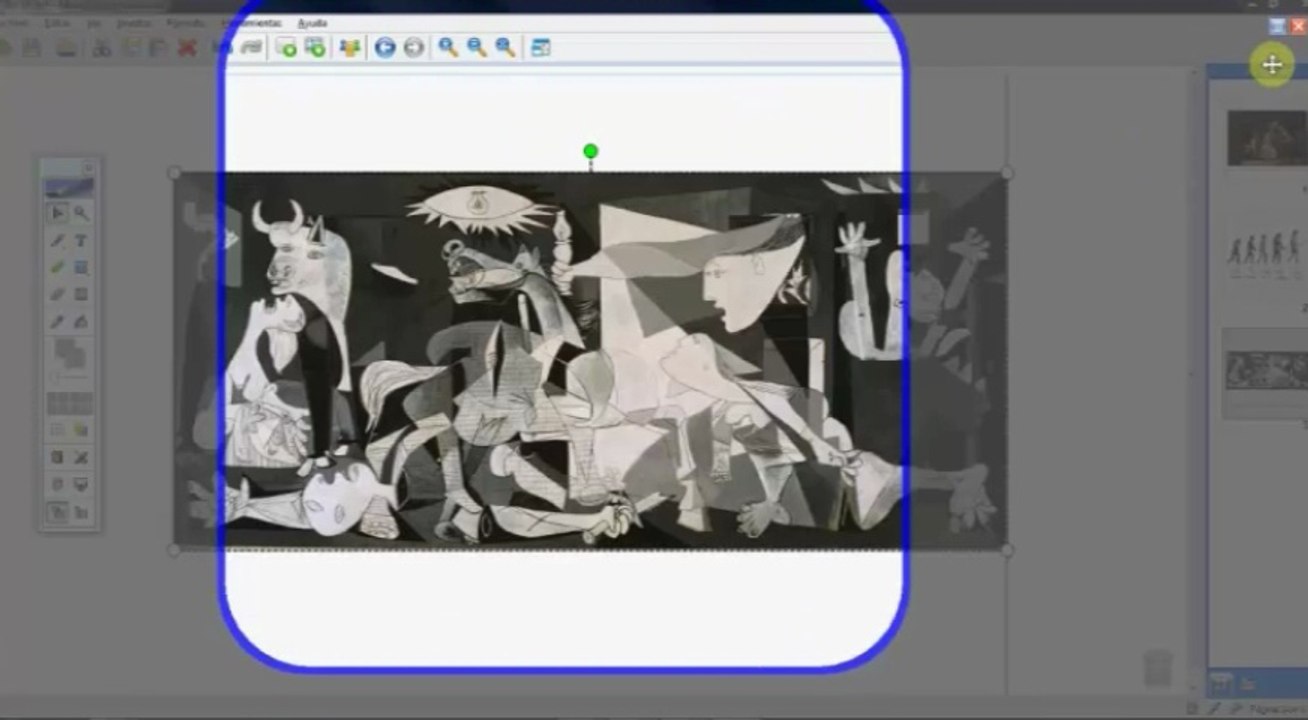Click the second green-plus page icon
Viewport: 1308px width, 720px height.
coord(315,47)
